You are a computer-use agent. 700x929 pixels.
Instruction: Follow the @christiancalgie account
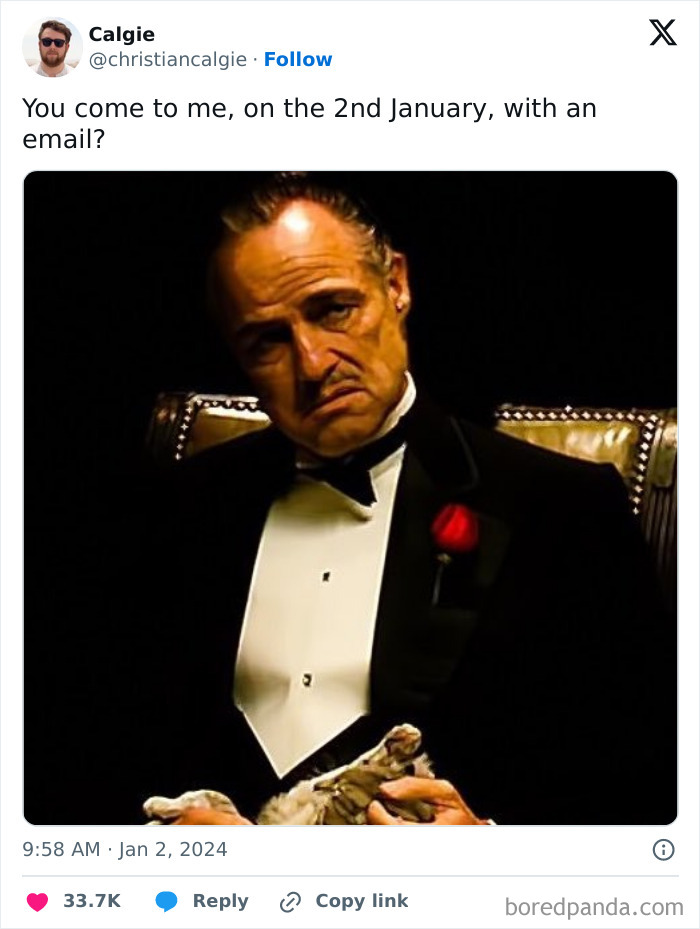click(298, 59)
